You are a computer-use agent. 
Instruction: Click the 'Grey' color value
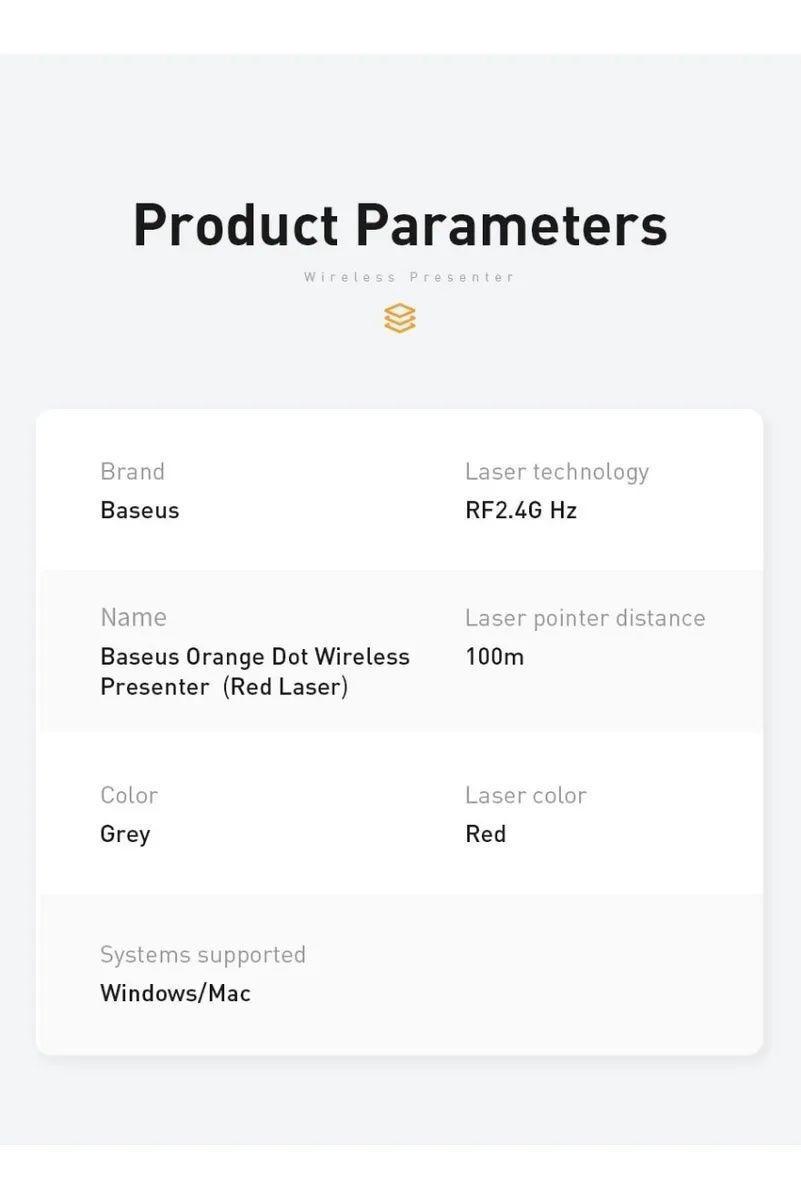pos(125,834)
